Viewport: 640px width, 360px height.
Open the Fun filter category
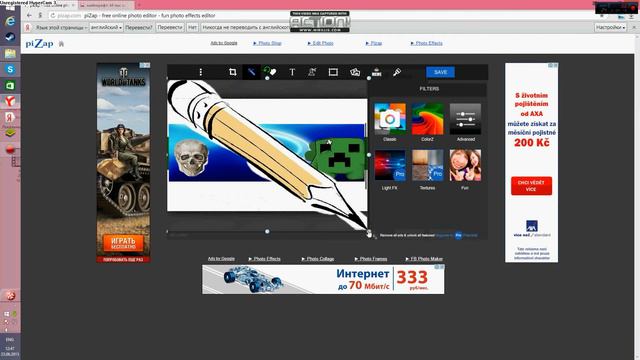point(465,165)
